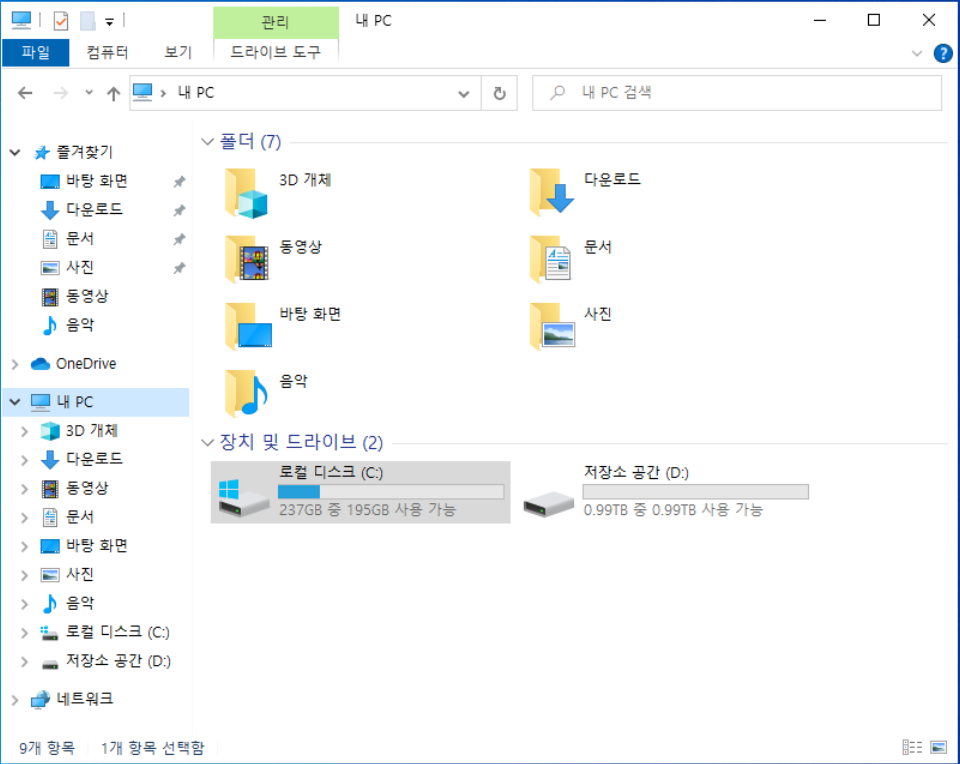
Task: Switch to the 보기 ribbon tab
Action: click(177, 53)
